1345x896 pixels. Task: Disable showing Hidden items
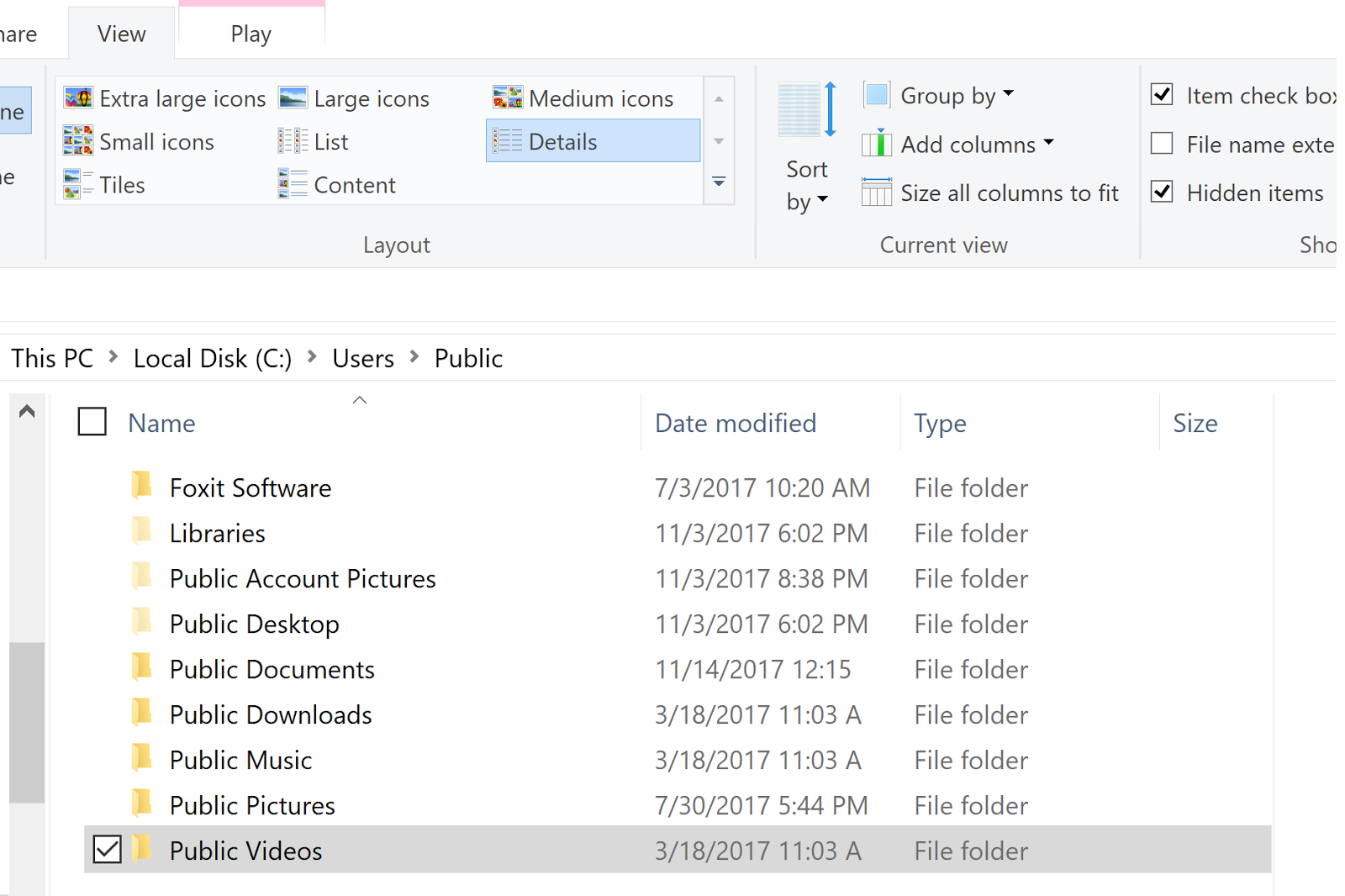[1162, 192]
